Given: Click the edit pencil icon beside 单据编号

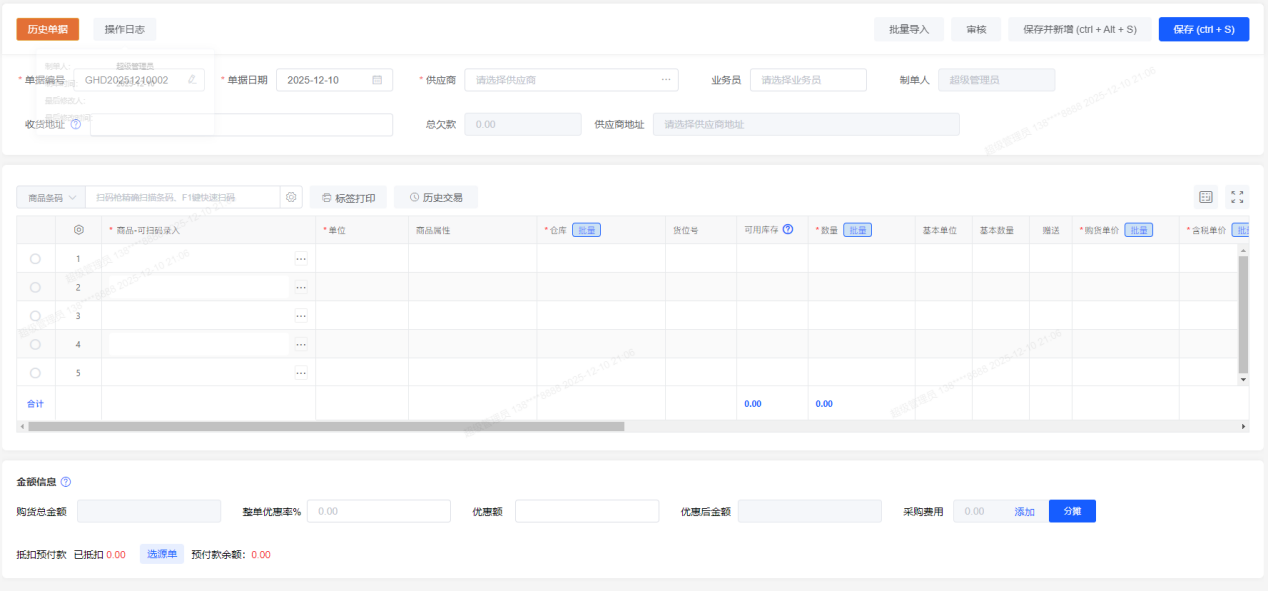Looking at the screenshot, I should tap(192, 80).
